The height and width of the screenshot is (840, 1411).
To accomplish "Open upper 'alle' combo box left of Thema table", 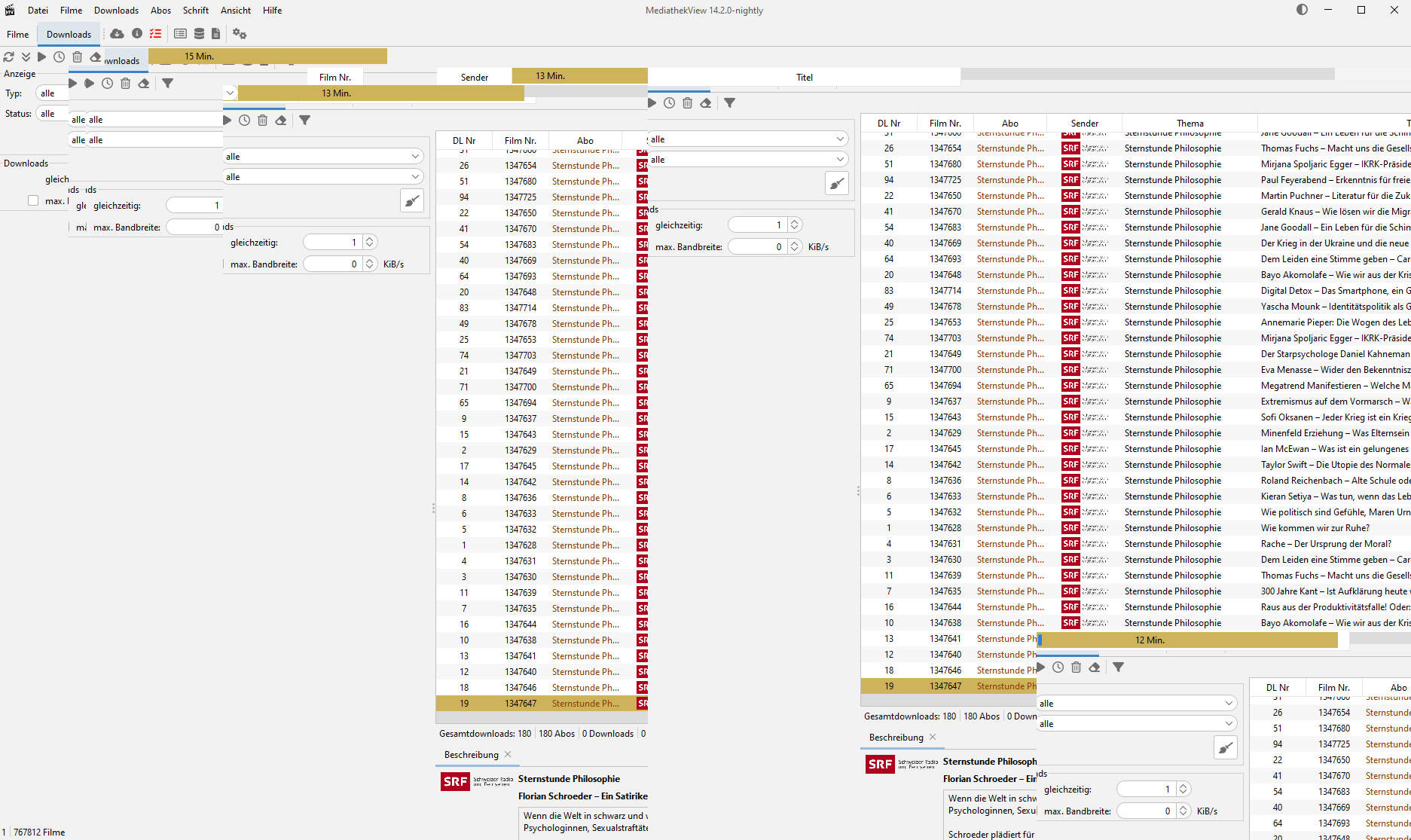I will point(748,139).
